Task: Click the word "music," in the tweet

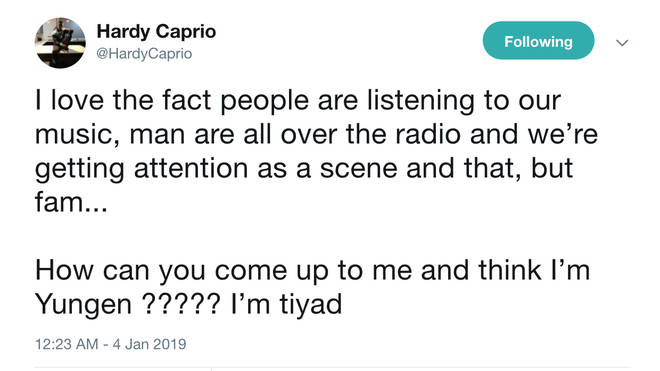Action: pyautogui.click(x=78, y=136)
